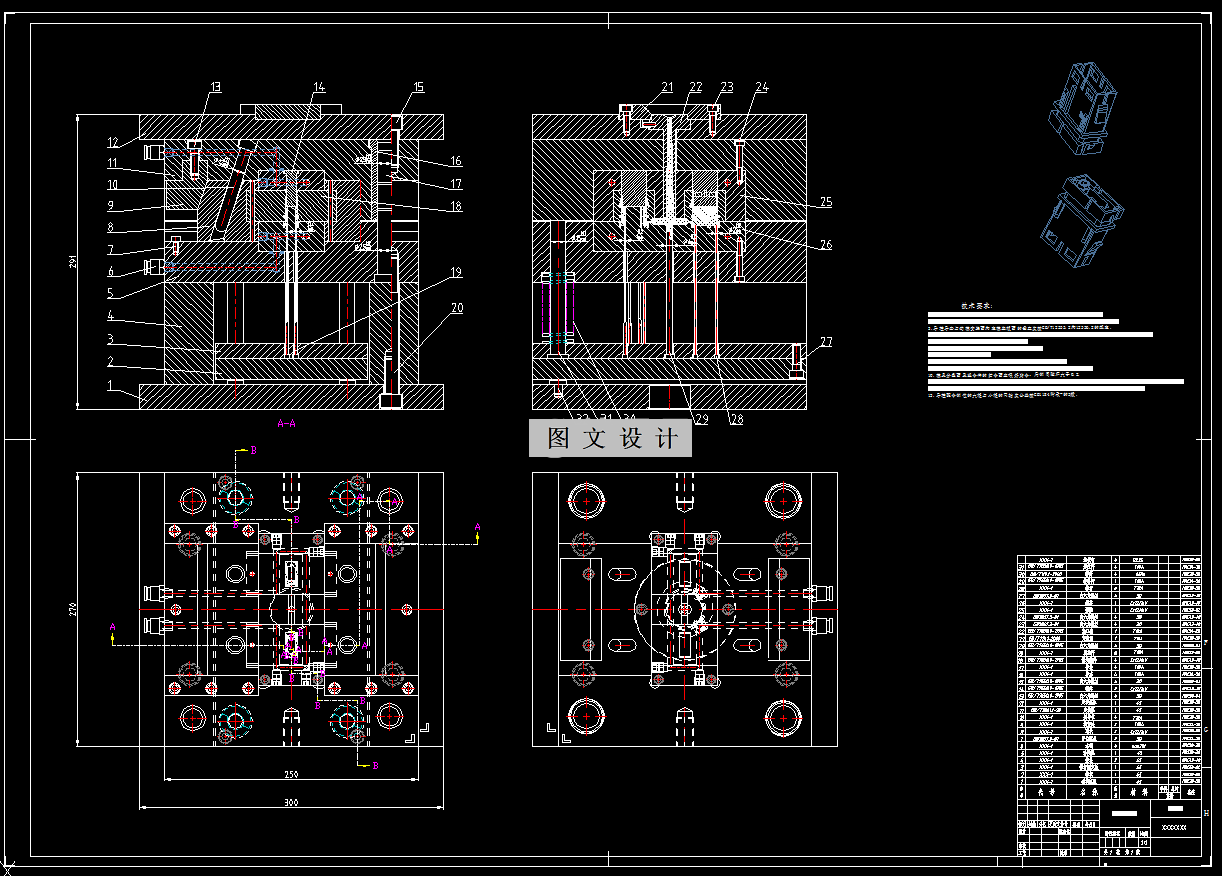Click part number 25
This screenshot has height=876, width=1222.
(826, 202)
